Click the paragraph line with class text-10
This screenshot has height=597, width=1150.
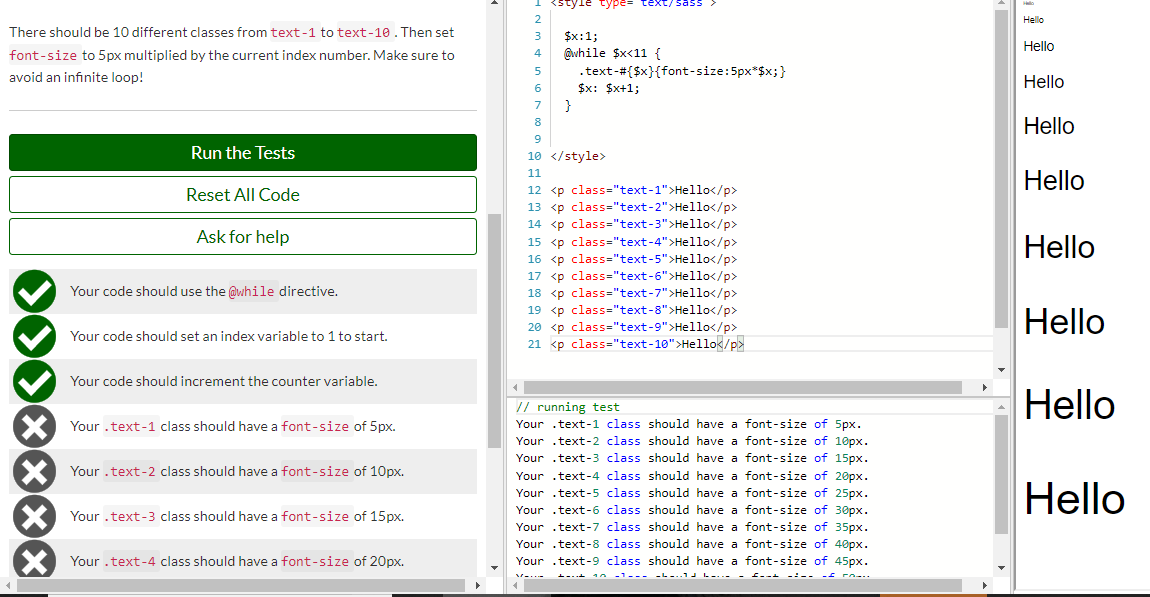[x=647, y=344]
